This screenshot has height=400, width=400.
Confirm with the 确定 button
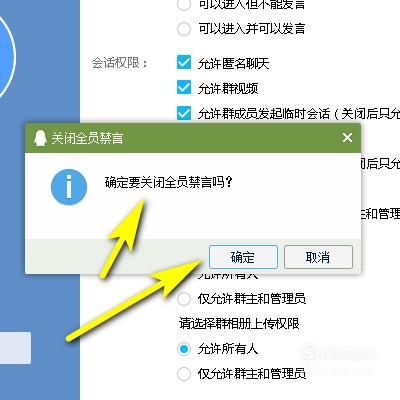point(243,257)
